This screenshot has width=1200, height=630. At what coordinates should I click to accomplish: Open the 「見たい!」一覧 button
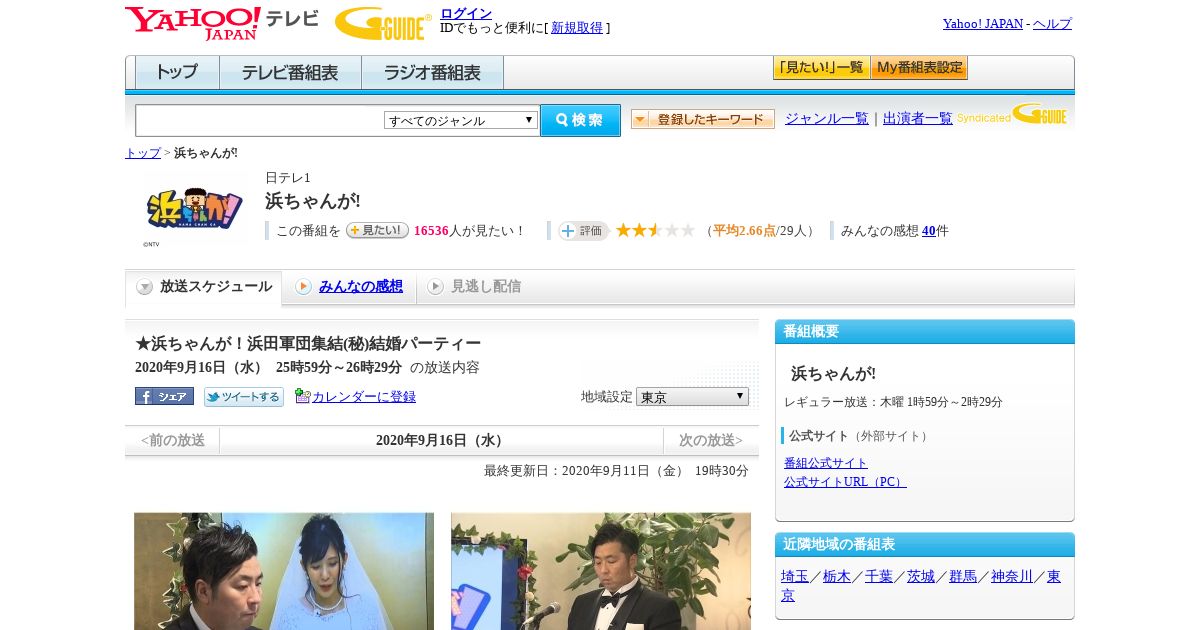click(821, 68)
